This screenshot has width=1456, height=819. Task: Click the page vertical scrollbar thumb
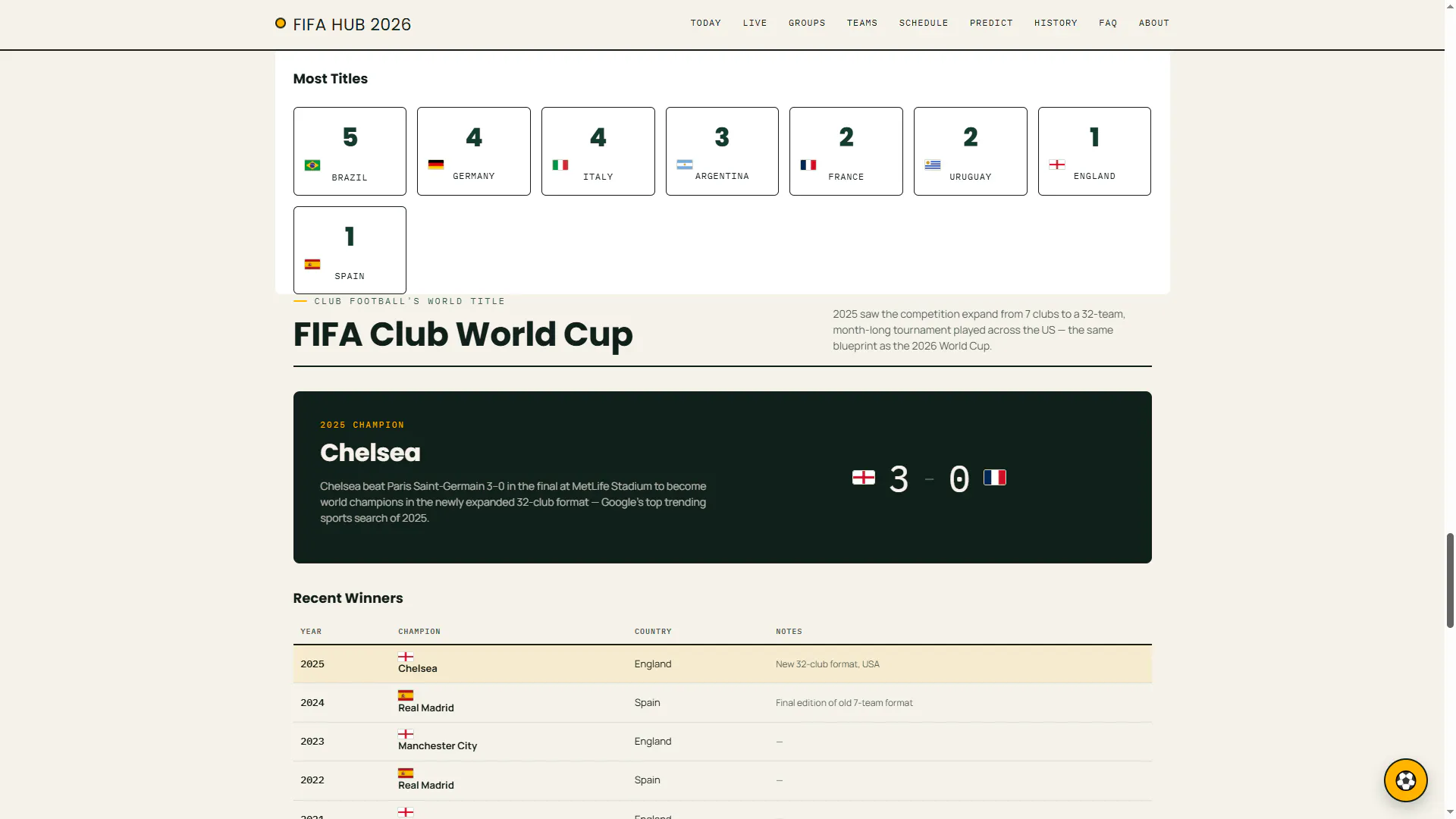1450,580
